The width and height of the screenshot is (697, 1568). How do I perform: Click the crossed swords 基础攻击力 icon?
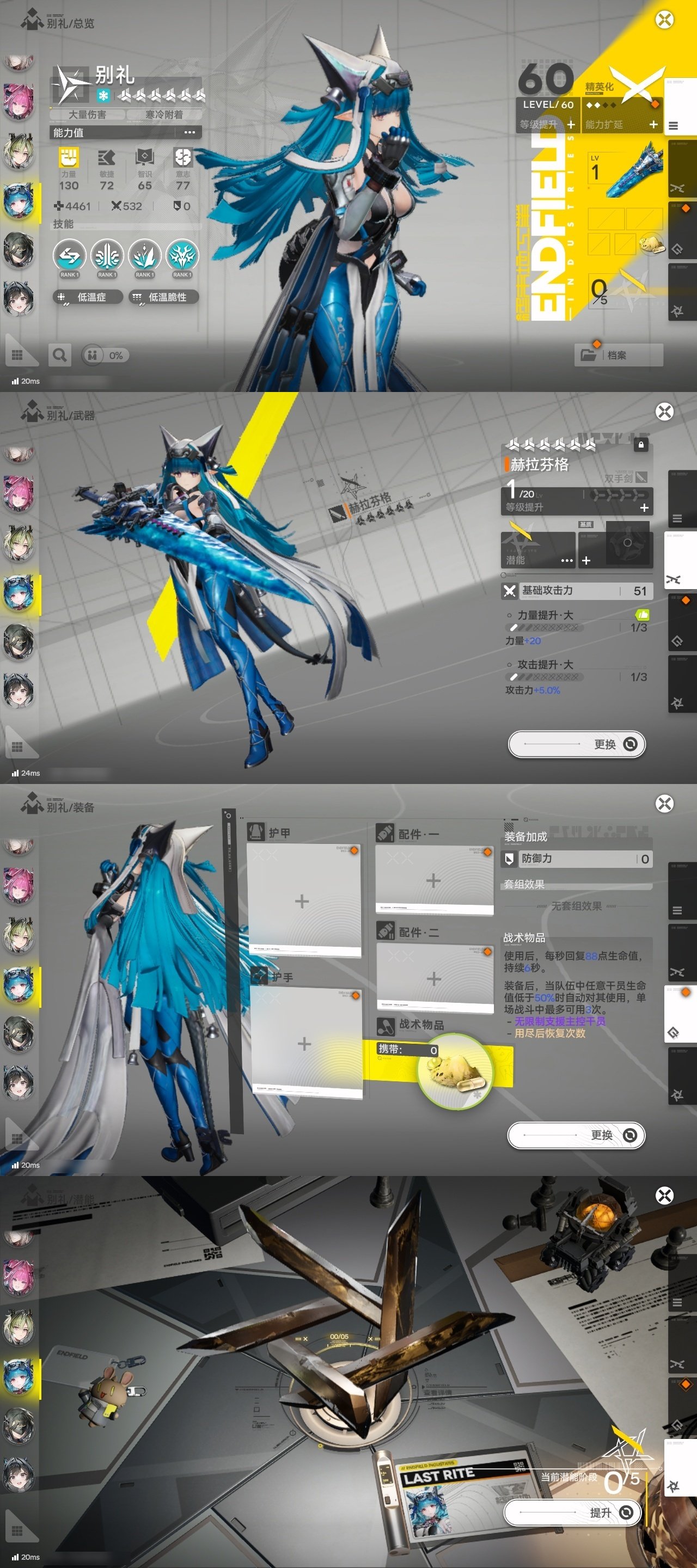tap(510, 590)
